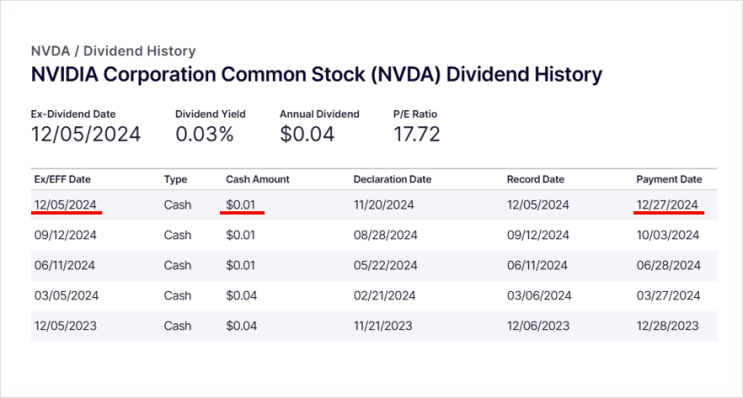Click the $0.04 cash amount in the 12/05/2023 row
The width and height of the screenshot is (743, 398).
click(x=242, y=326)
